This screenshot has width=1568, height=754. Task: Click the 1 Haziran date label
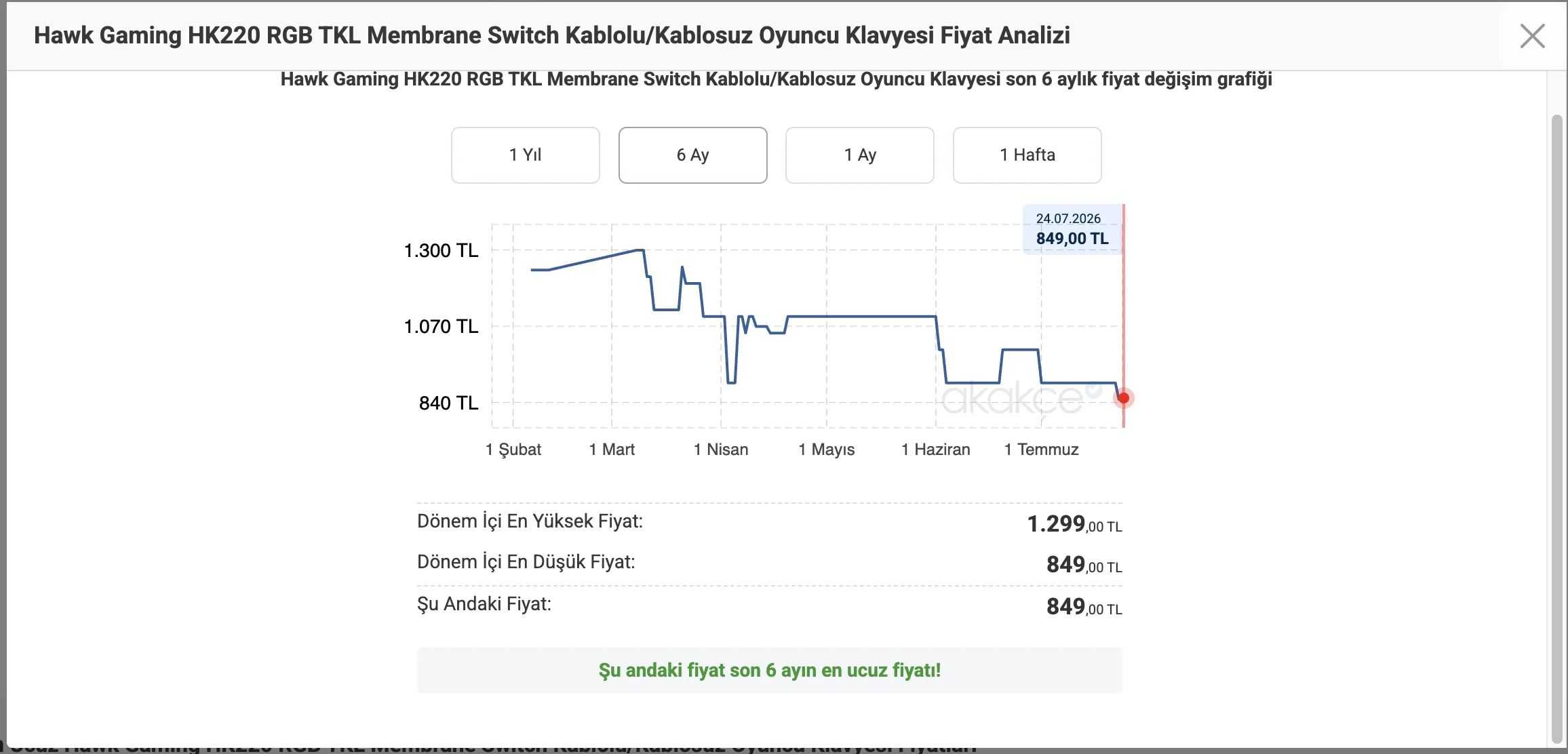(936, 450)
